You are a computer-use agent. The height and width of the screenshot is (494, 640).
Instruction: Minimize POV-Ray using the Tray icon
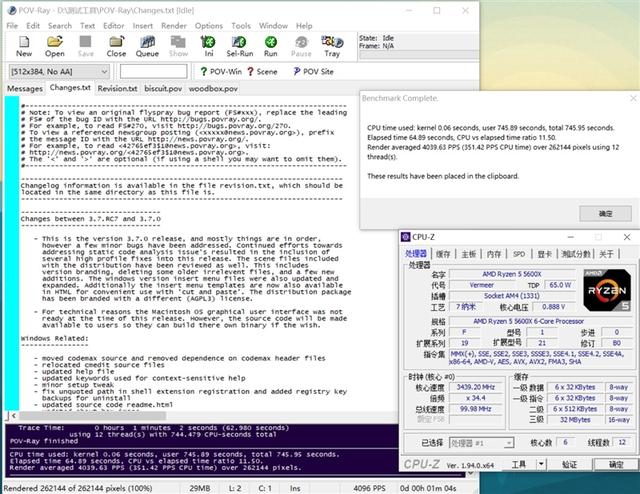coord(333,45)
